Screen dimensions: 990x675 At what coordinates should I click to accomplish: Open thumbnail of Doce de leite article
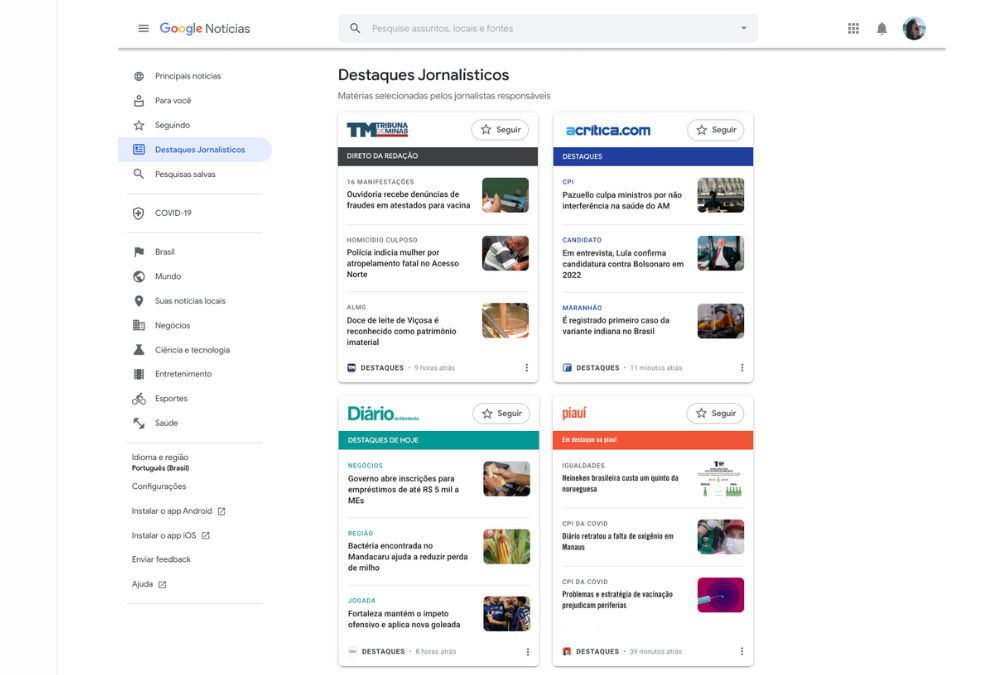tap(505, 321)
